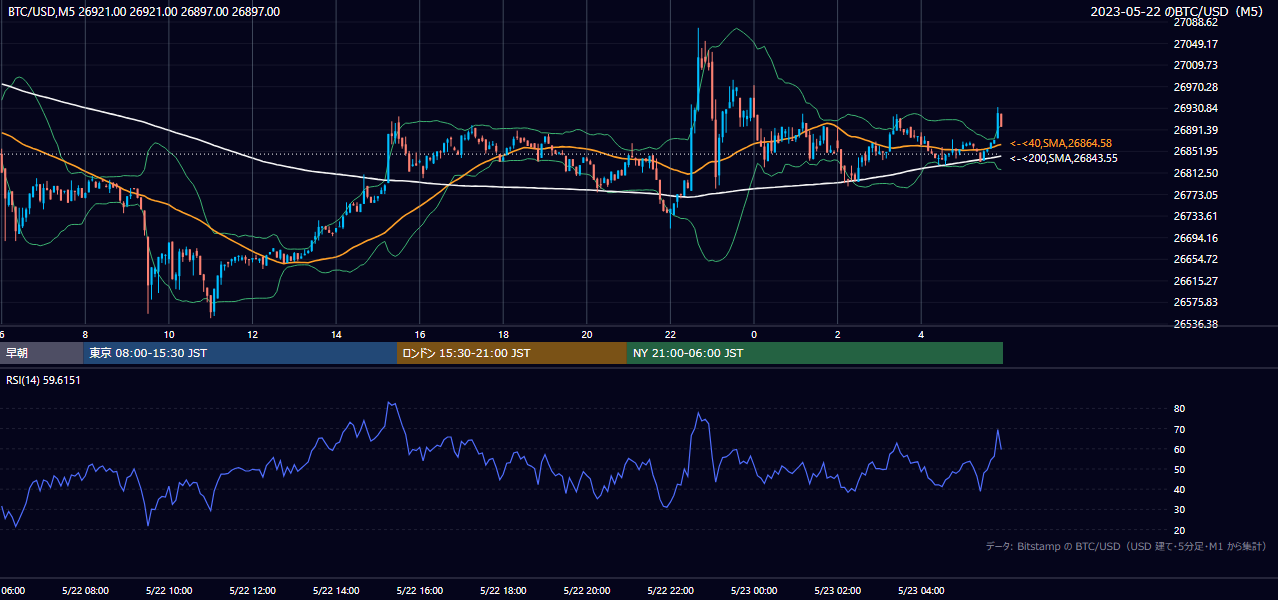This screenshot has width=1278, height=600.
Task: Click the 26575.83 price axis value
Action: click(1196, 302)
